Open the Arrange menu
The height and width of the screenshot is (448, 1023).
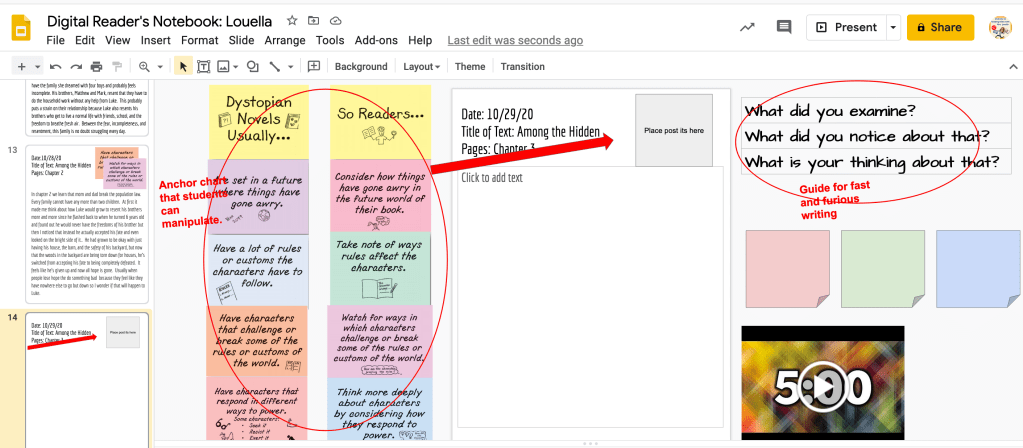pyautogui.click(x=285, y=40)
